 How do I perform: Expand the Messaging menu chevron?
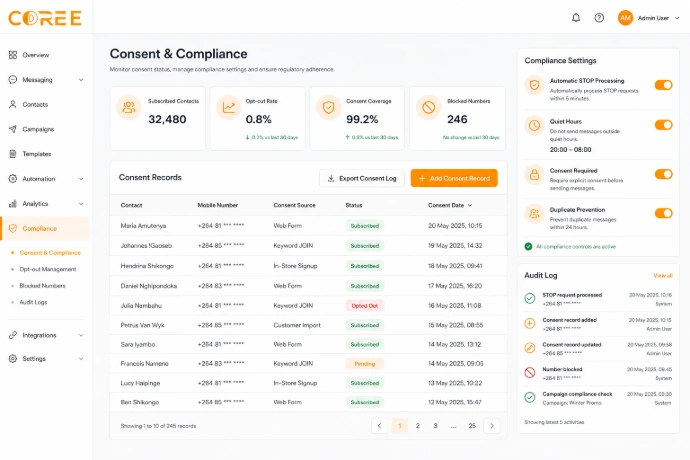(81, 80)
